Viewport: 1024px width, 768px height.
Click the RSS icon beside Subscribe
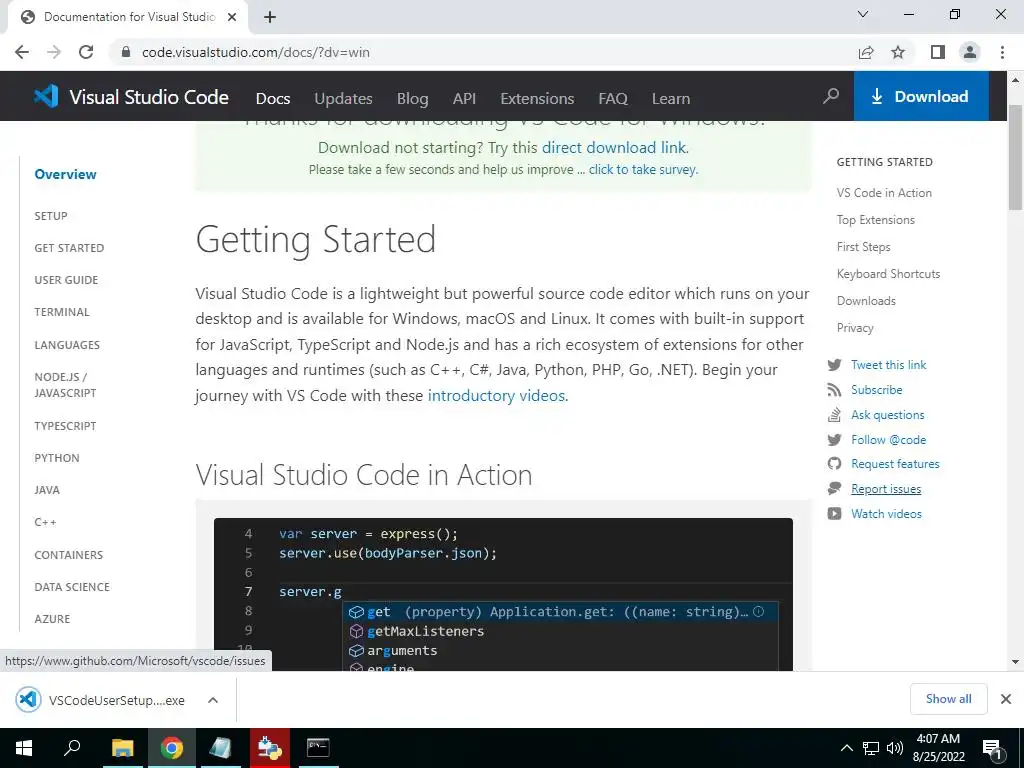coord(835,390)
